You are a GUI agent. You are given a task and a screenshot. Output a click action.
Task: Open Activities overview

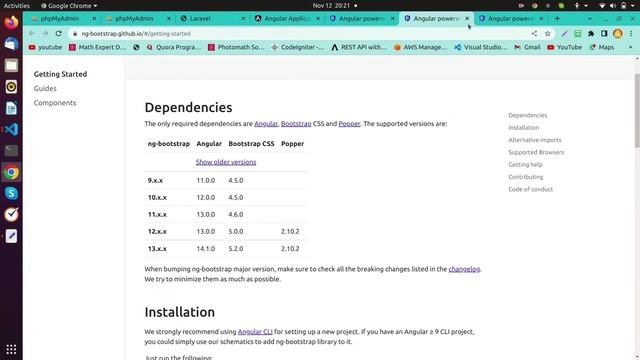(17, 6)
